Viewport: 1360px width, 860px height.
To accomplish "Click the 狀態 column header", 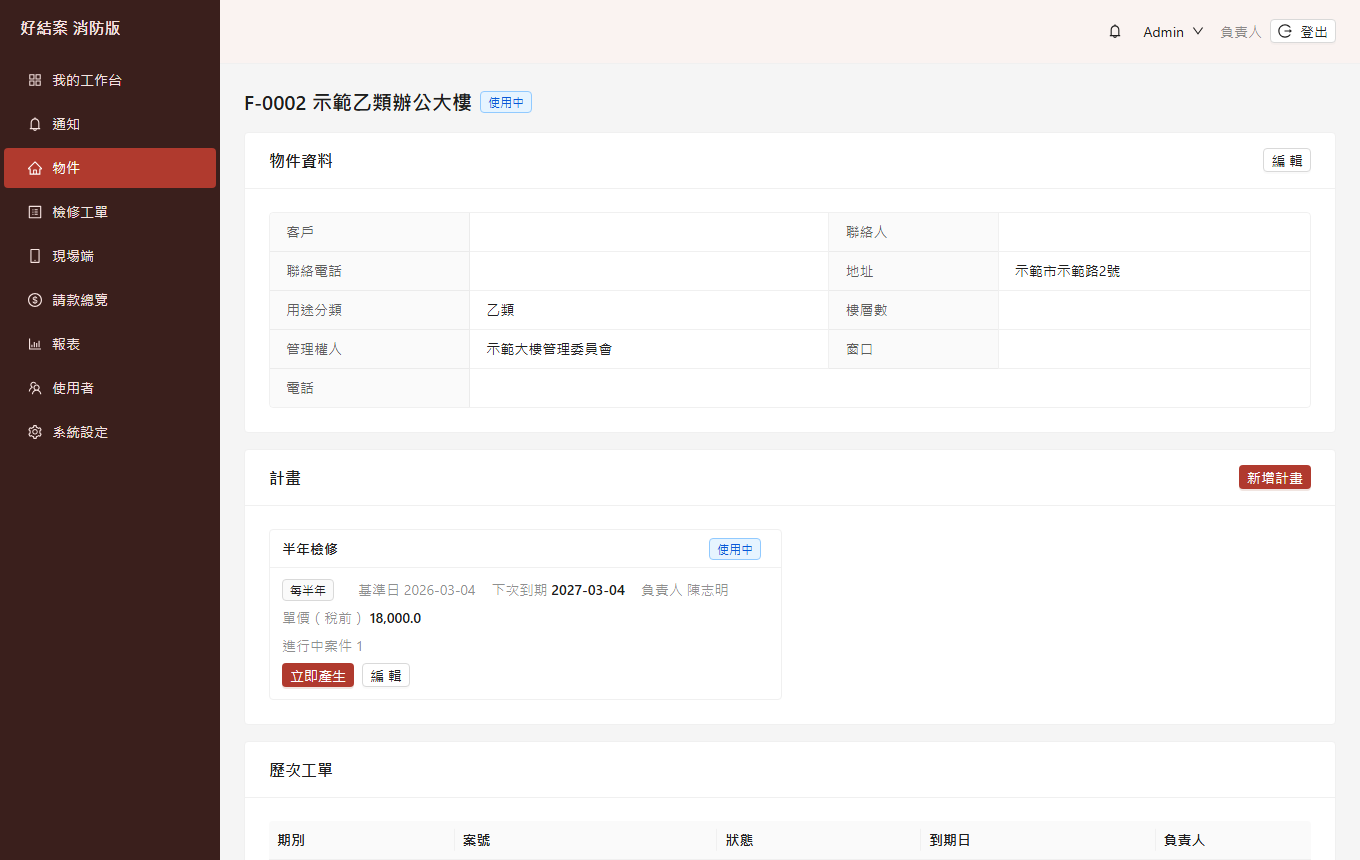I will coord(739,840).
